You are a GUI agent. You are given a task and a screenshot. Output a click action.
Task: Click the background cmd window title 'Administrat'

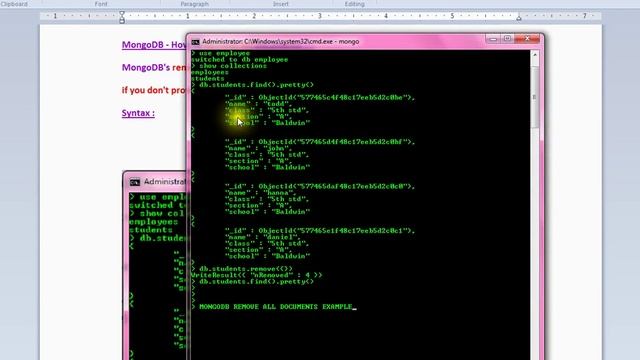[164, 182]
